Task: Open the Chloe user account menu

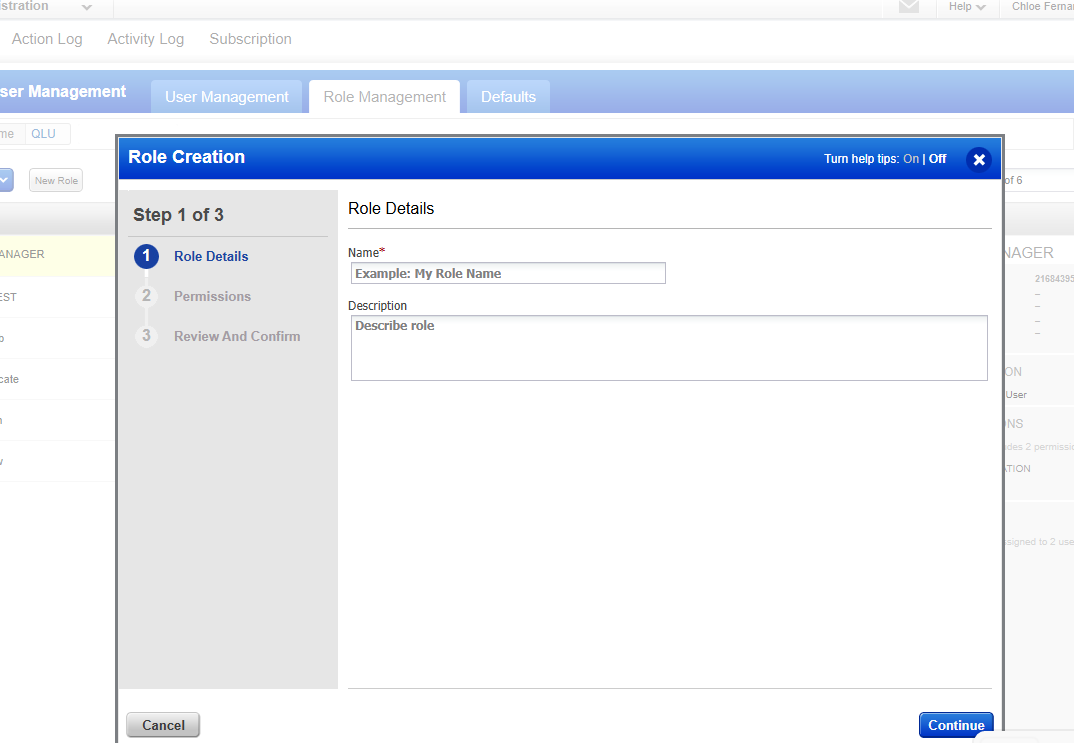Action: click(1042, 6)
